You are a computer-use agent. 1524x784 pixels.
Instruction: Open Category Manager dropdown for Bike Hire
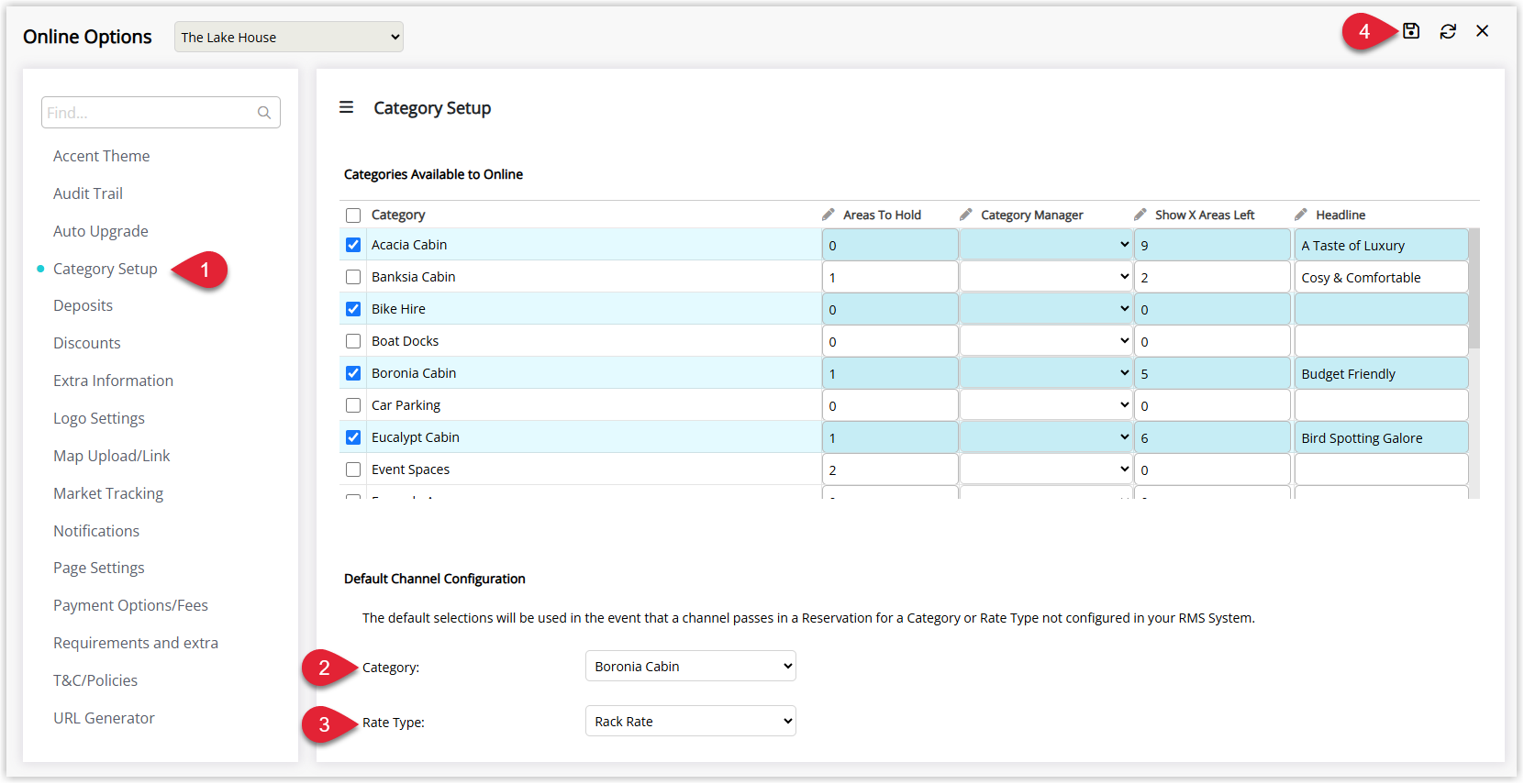point(1046,309)
